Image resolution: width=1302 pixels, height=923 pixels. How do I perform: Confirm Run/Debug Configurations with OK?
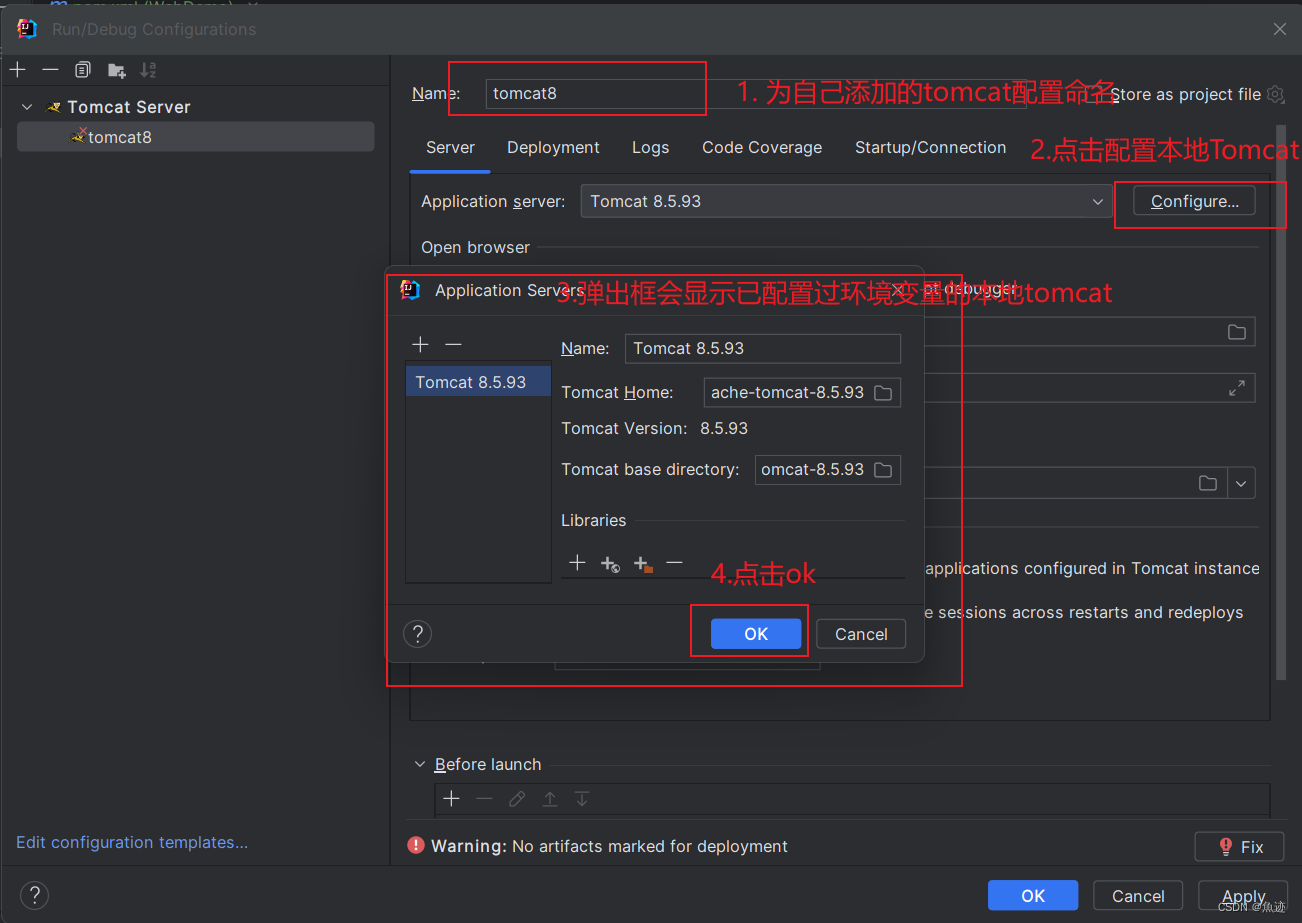pyautogui.click(x=1033, y=896)
